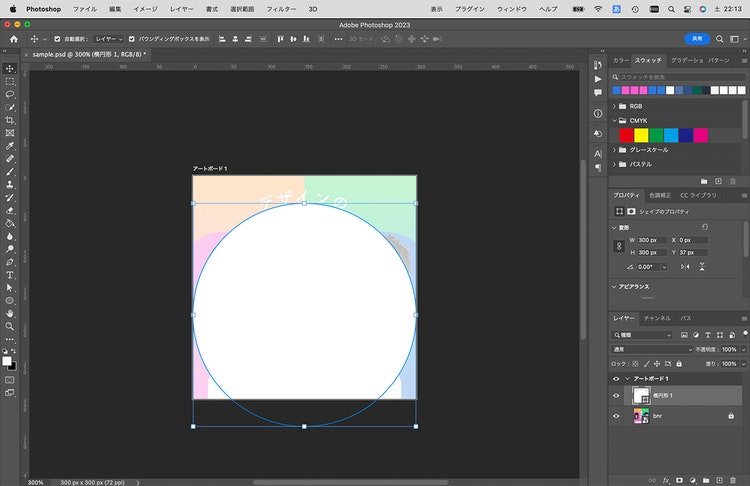Image resolution: width=750 pixels, height=486 pixels.
Task: Select the Horizontal Type tool
Action: tap(10, 275)
